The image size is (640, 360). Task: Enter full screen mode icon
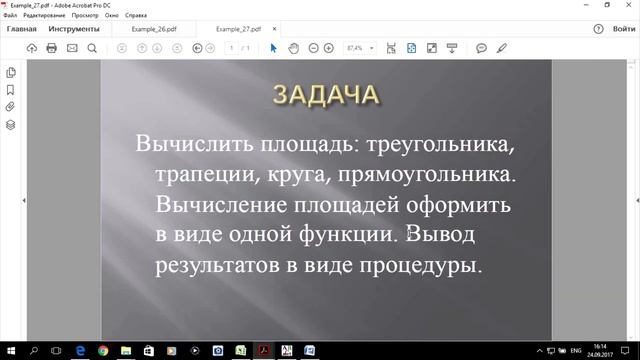[x=431, y=48]
